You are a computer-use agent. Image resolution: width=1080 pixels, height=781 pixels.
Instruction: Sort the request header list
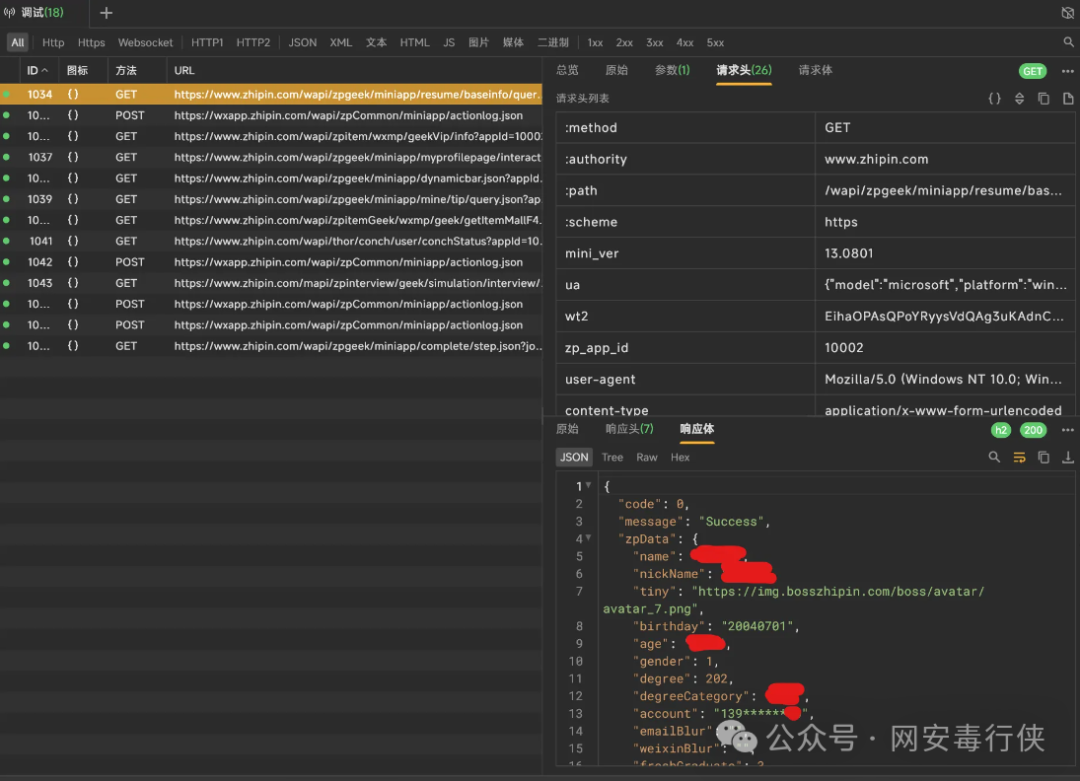pyautogui.click(x=1019, y=98)
